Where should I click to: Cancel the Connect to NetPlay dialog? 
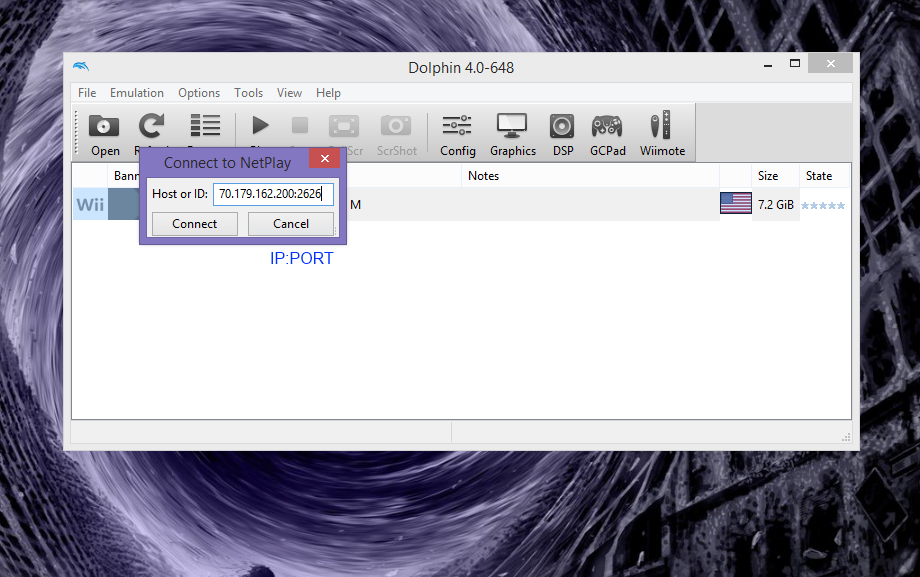(291, 224)
